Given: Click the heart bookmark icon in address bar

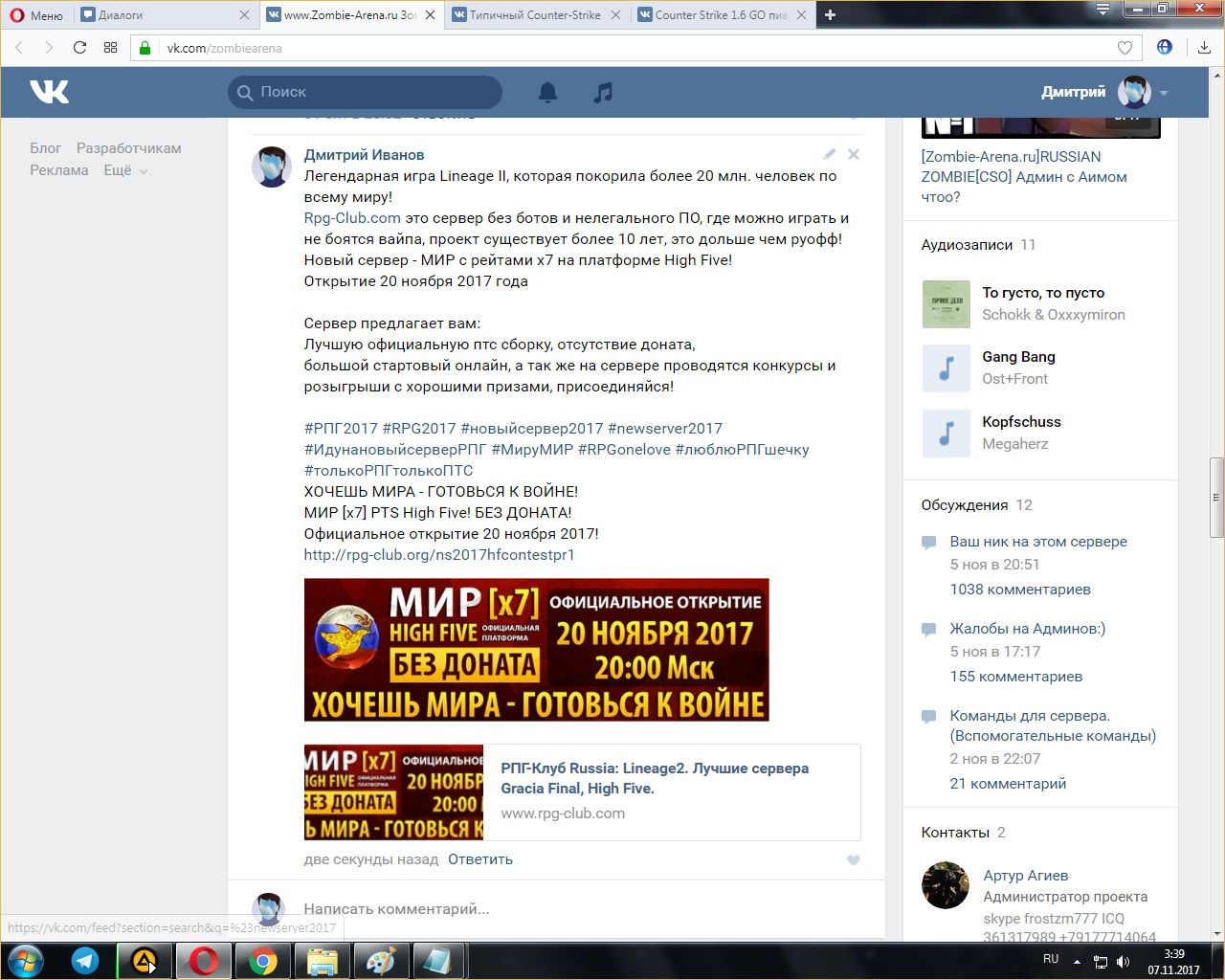Looking at the screenshot, I should [x=1125, y=48].
